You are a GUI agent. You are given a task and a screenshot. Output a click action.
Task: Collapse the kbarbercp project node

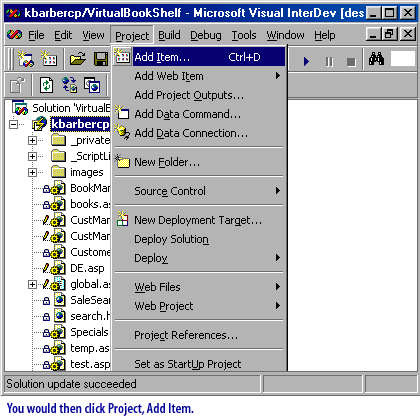click(13, 124)
